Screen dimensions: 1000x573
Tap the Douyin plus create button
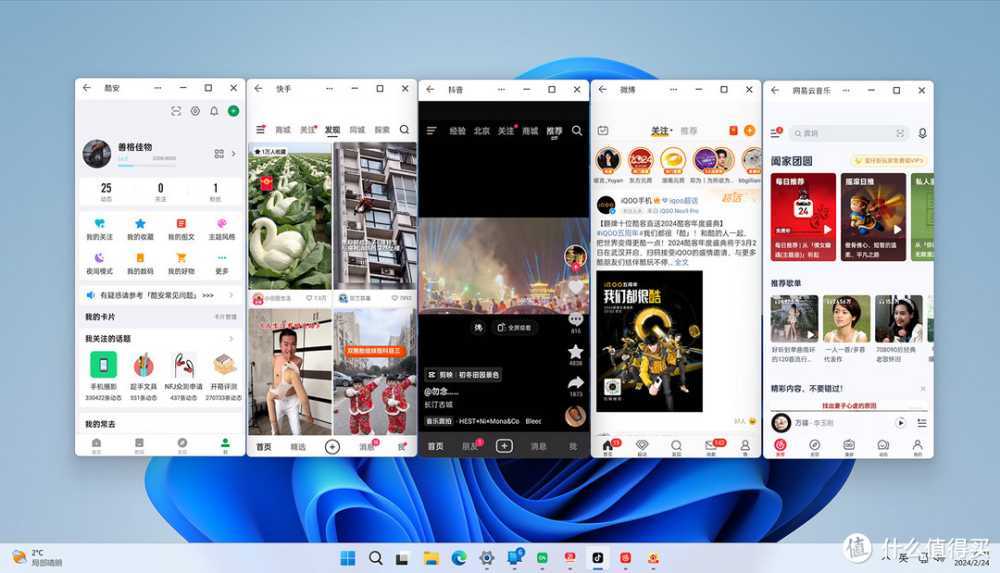pos(504,446)
